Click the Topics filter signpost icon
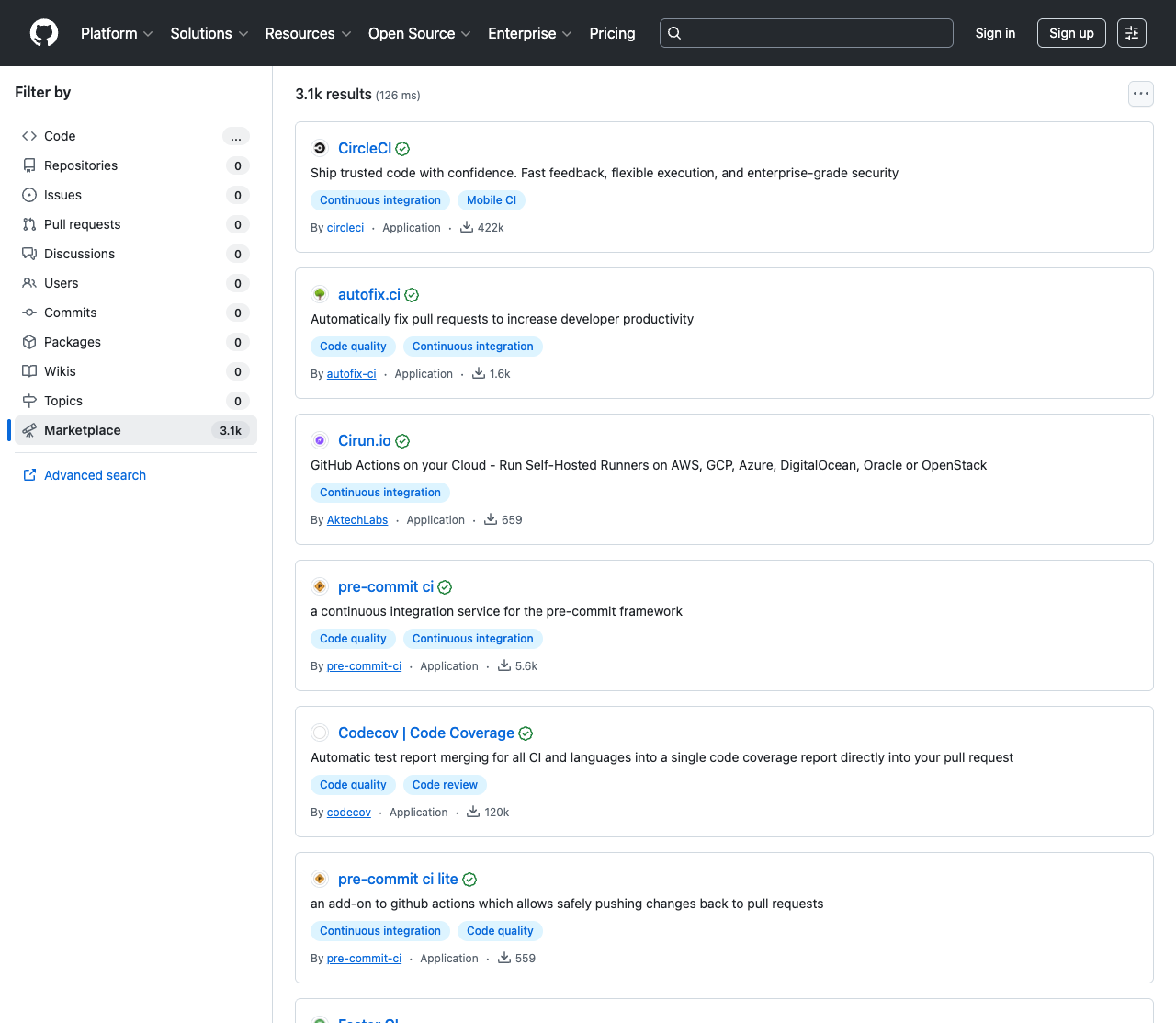This screenshot has width=1176, height=1023. 29,401
